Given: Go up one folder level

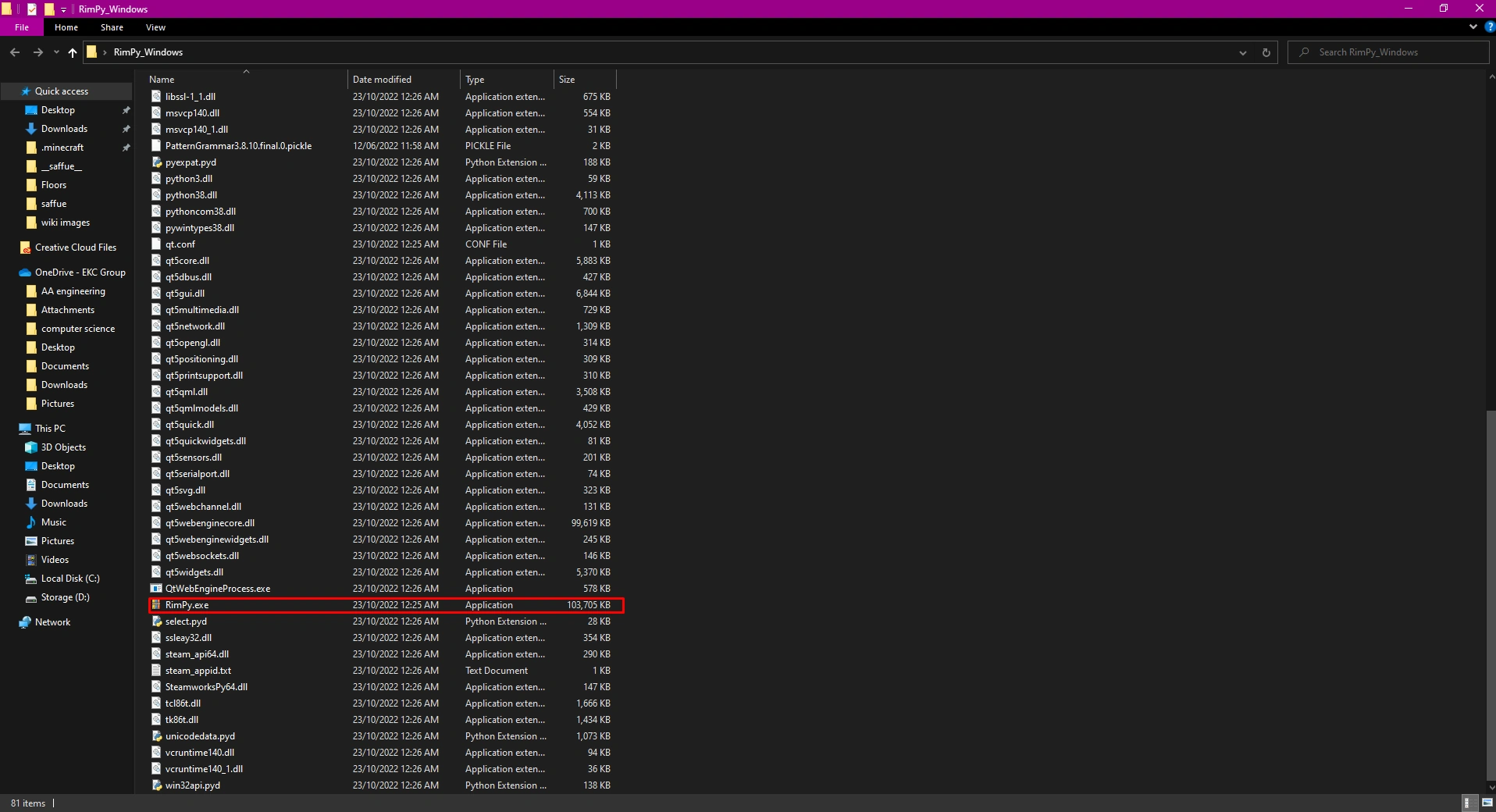Looking at the screenshot, I should [x=73, y=52].
